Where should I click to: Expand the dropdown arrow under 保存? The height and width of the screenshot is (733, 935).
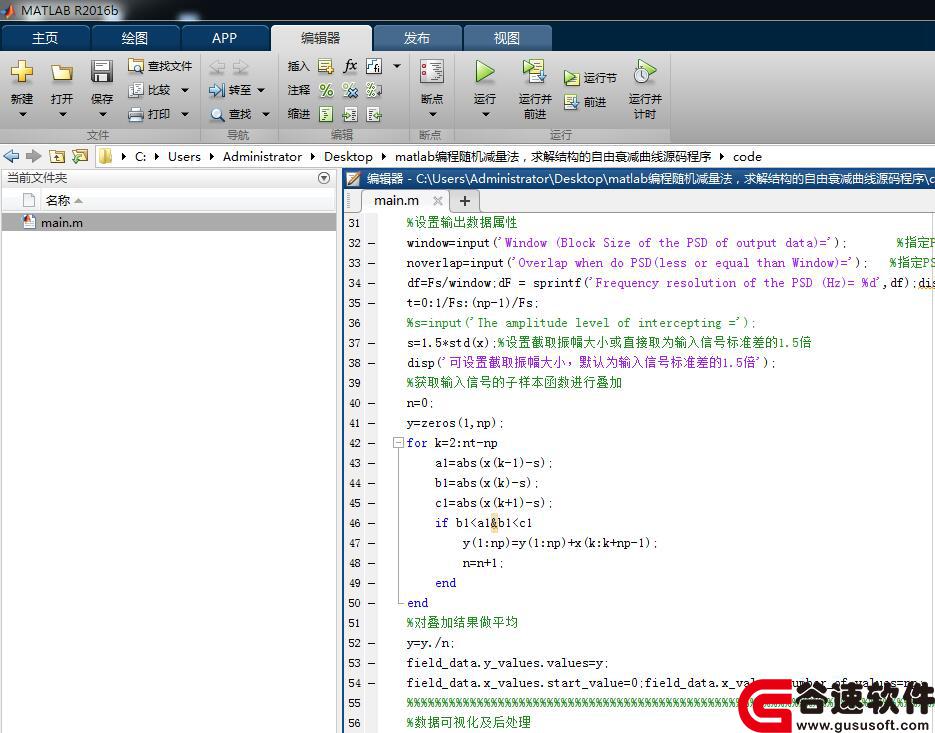click(102, 115)
